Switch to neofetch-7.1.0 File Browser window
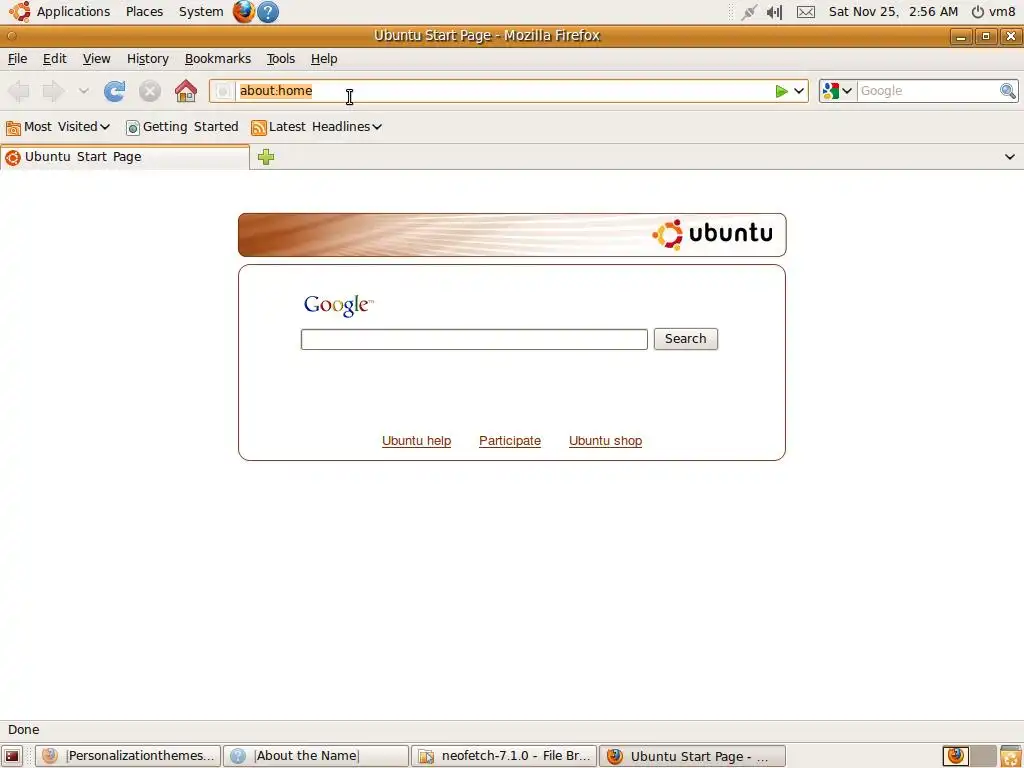This screenshot has width=1024, height=768. click(504, 756)
